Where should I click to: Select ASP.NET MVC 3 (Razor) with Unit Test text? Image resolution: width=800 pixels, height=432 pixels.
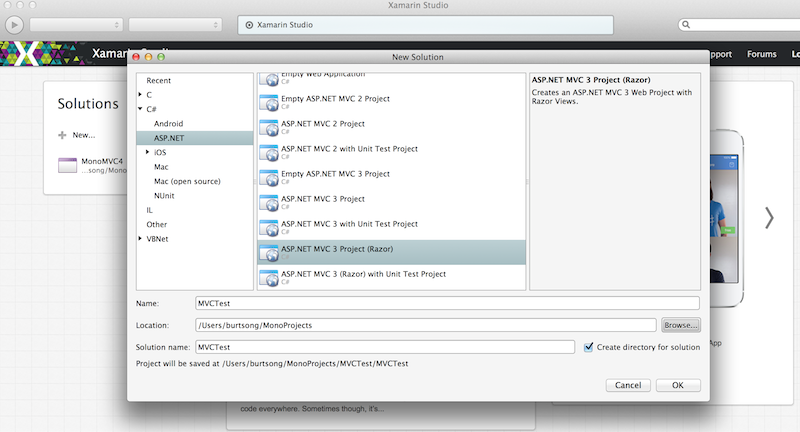(x=364, y=274)
